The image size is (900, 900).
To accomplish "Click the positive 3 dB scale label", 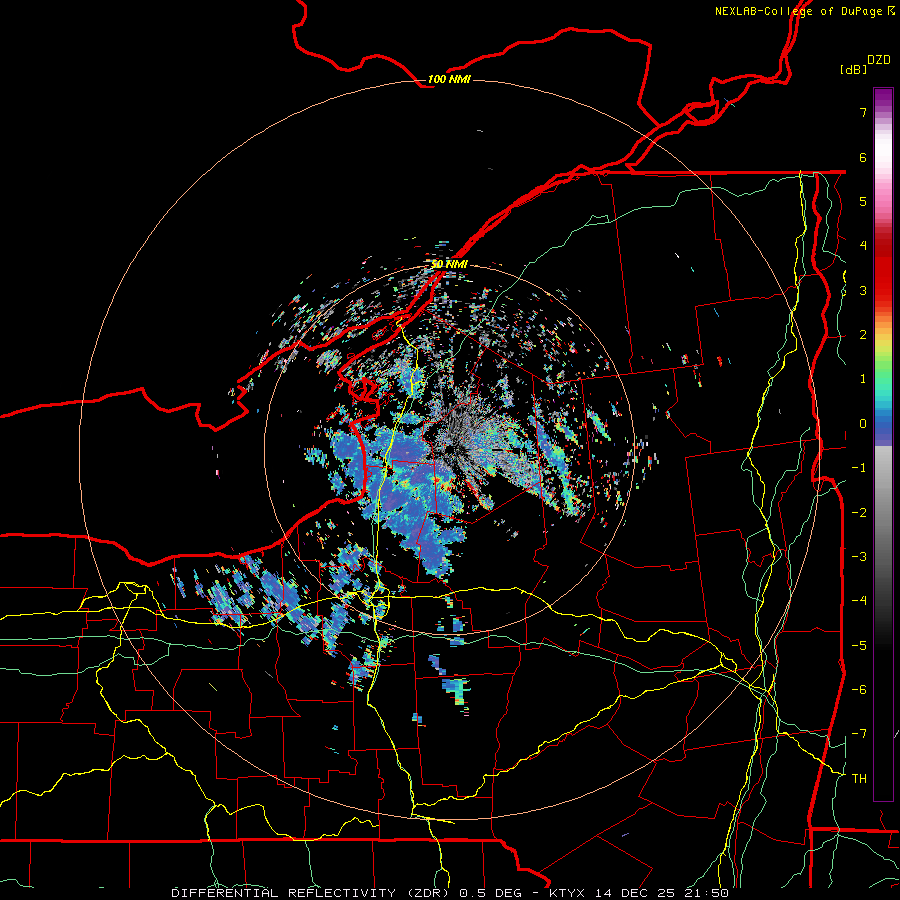I will point(863,290).
